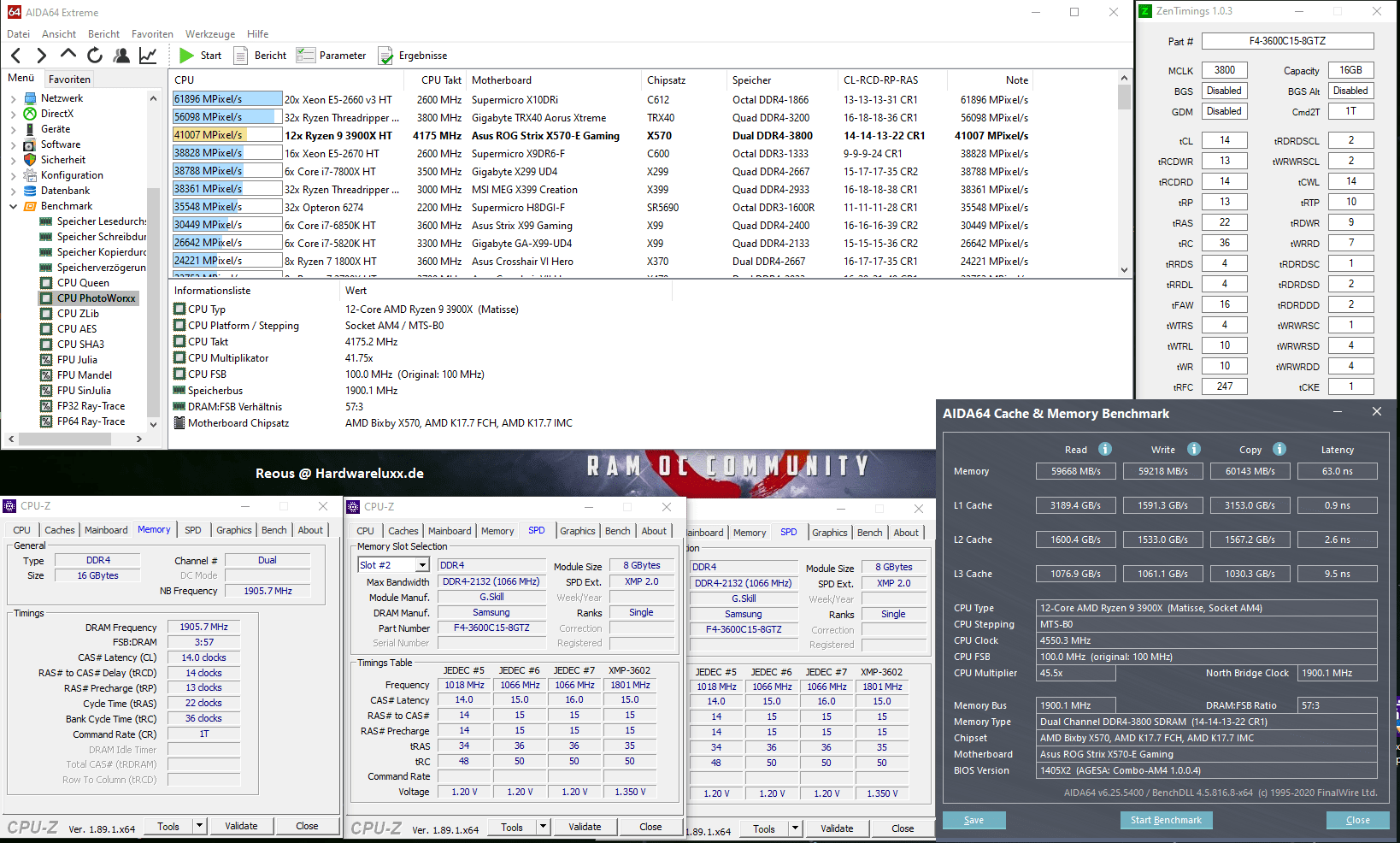Click the Benchmark folder icon
This screenshot has height=843, width=1400.
pyautogui.click(x=31, y=206)
